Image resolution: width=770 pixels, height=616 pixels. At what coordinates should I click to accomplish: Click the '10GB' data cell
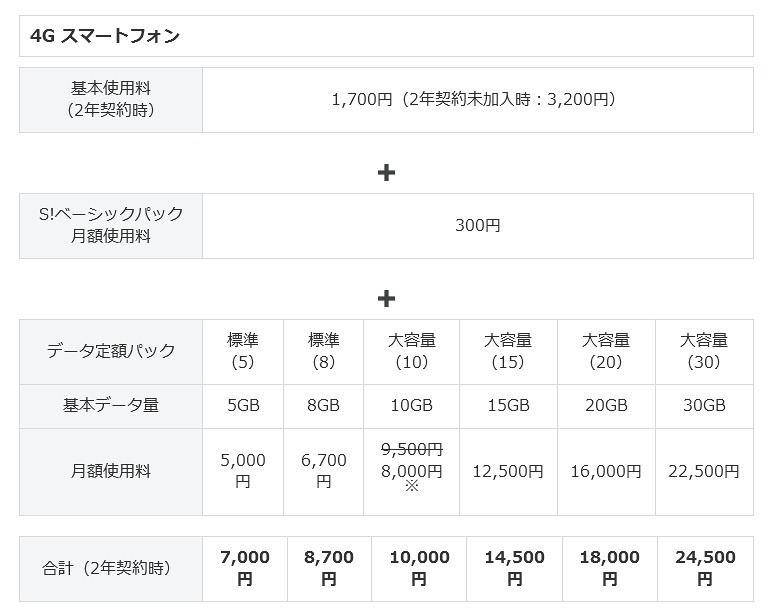[x=412, y=406]
